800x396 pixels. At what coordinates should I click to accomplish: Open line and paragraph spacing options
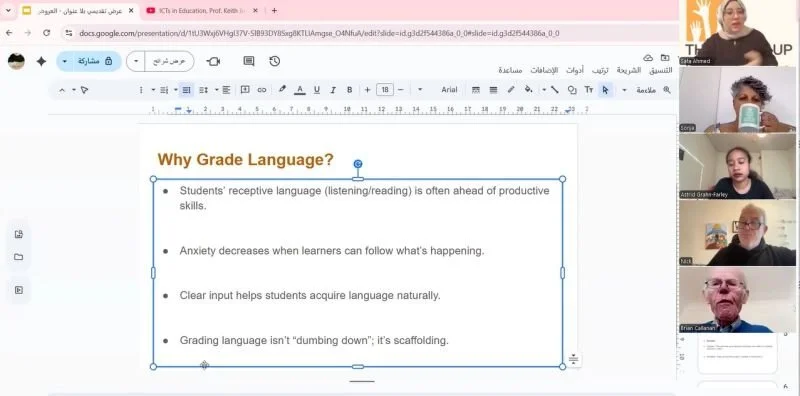tap(203, 90)
